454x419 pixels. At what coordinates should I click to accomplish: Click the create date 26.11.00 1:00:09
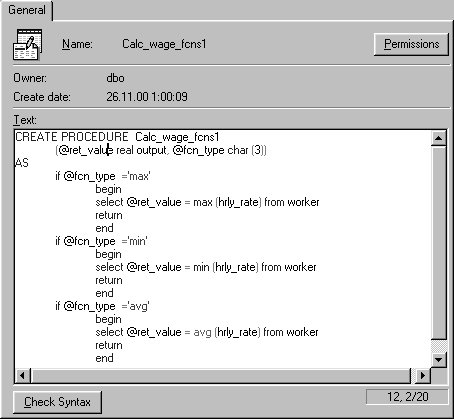click(x=147, y=97)
